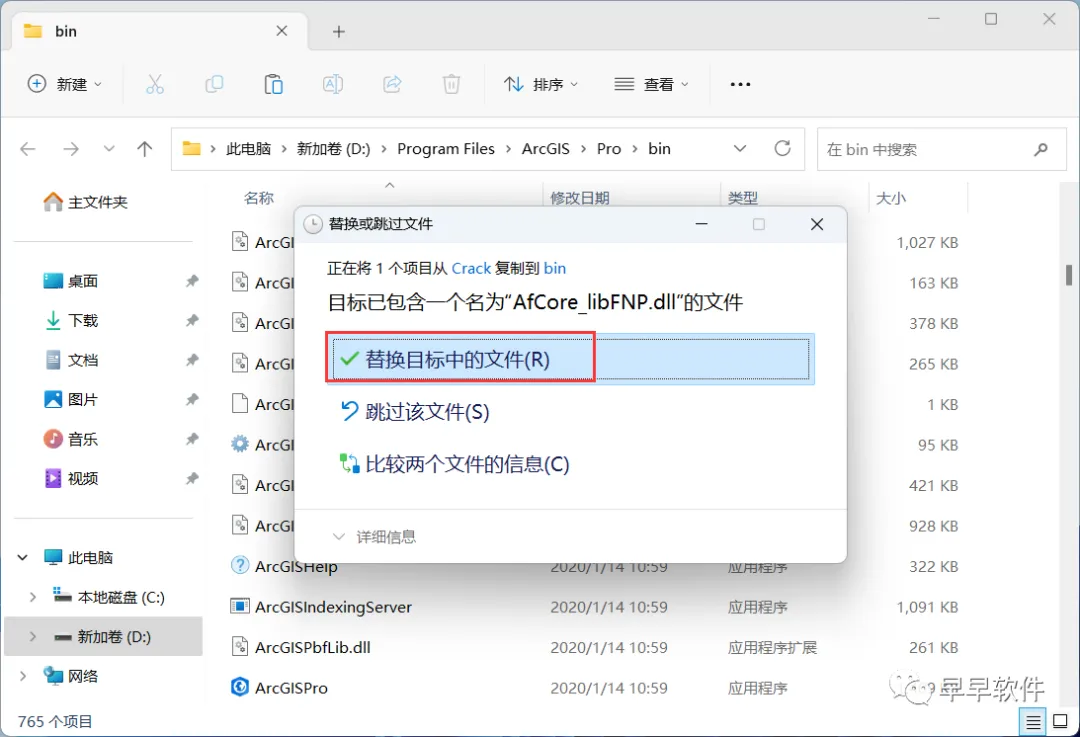Click the ArcGISIndexingServer file icon
Image resolution: width=1080 pixels, height=737 pixels.
pyautogui.click(x=240, y=606)
